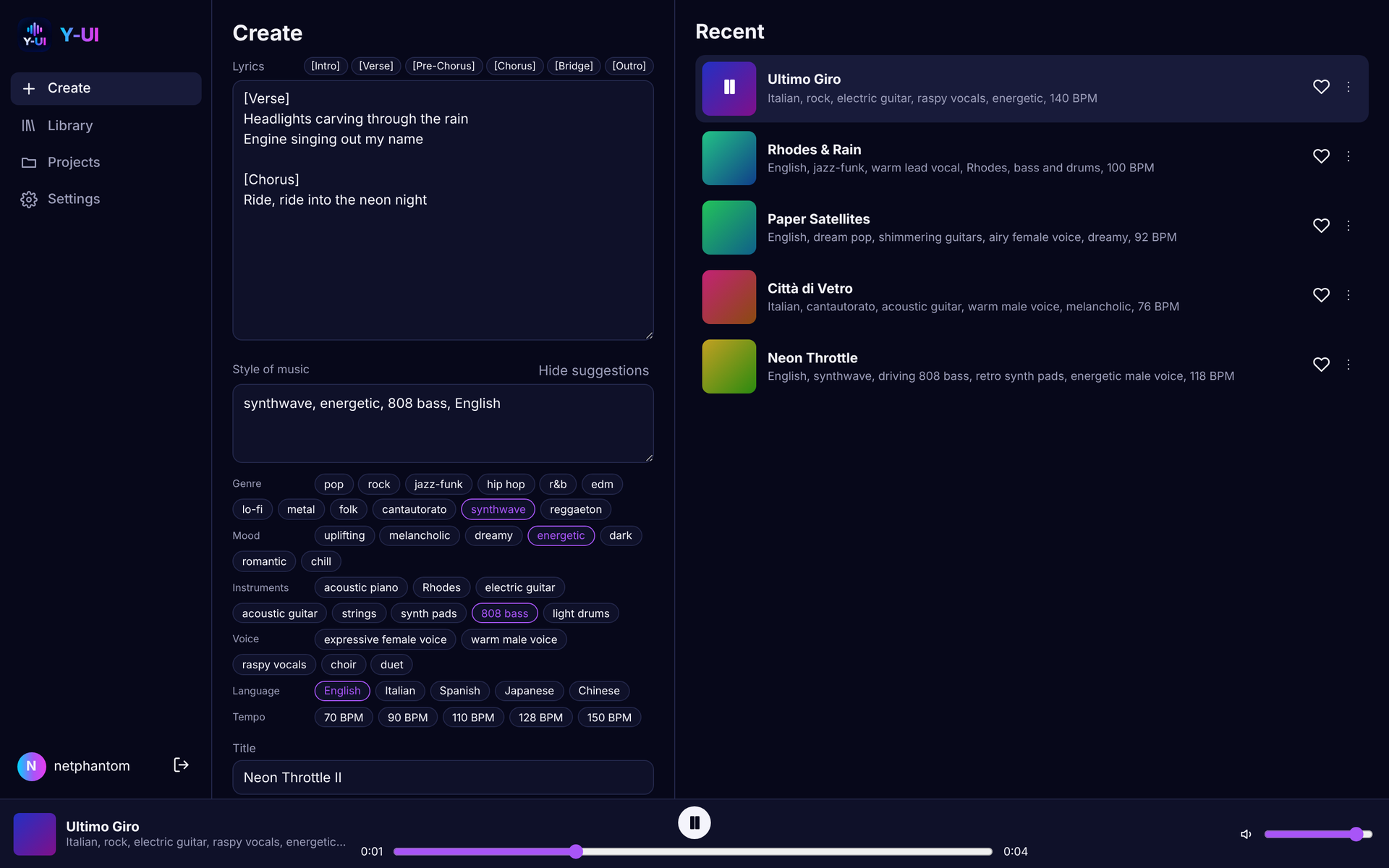
Task: Click the Title input field
Action: tap(443, 778)
